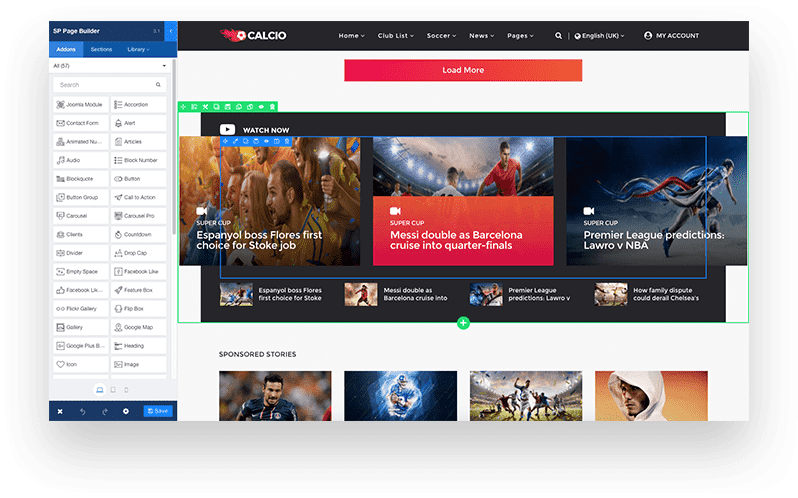Click the YouTube play icon beside Watch Now
Image resolution: width=798 pixels, height=498 pixels.
click(x=227, y=130)
